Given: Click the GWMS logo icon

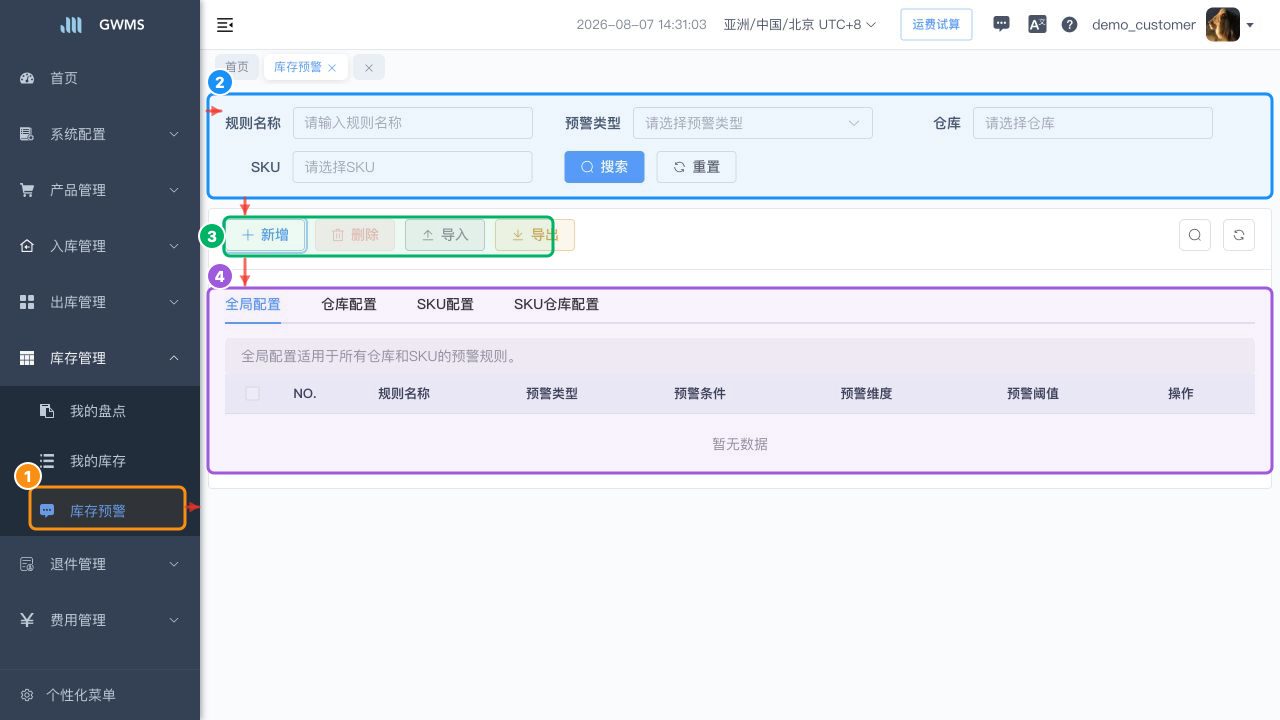Looking at the screenshot, I should pyautogui.click(x=72, y=25).
